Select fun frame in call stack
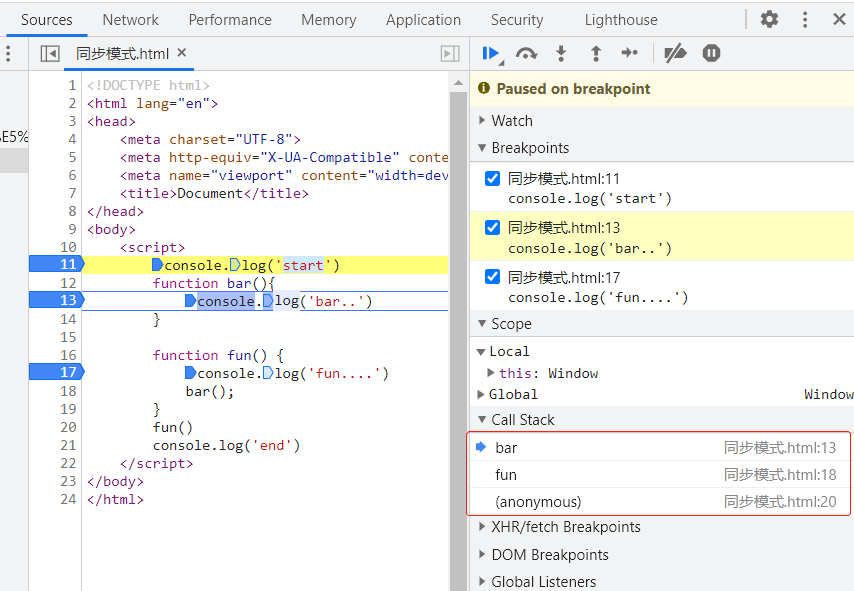 pyautogui.click(x=658, y=474)
